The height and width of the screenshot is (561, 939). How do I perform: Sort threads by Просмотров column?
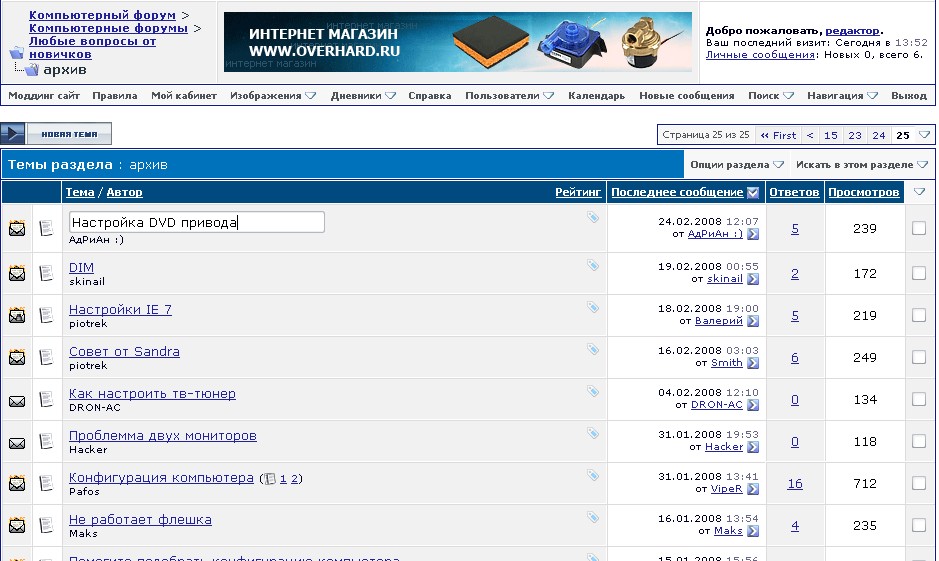(864, 192)
